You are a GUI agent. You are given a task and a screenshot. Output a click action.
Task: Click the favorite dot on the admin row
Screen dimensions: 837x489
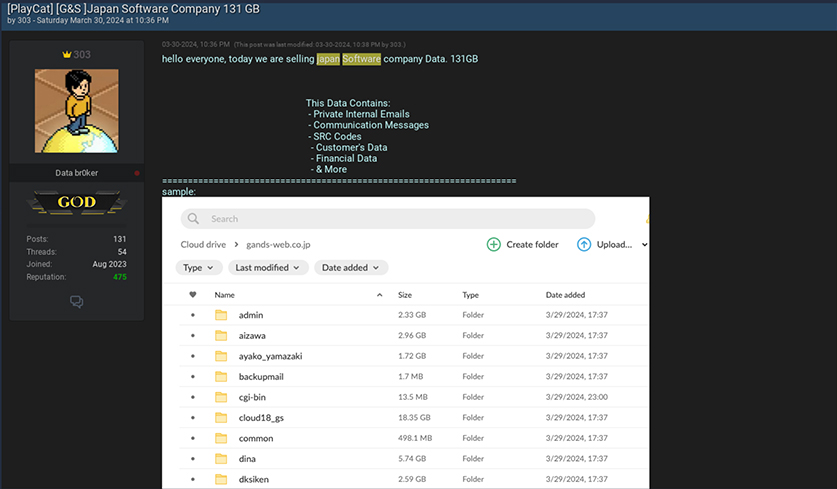[193, 315]
